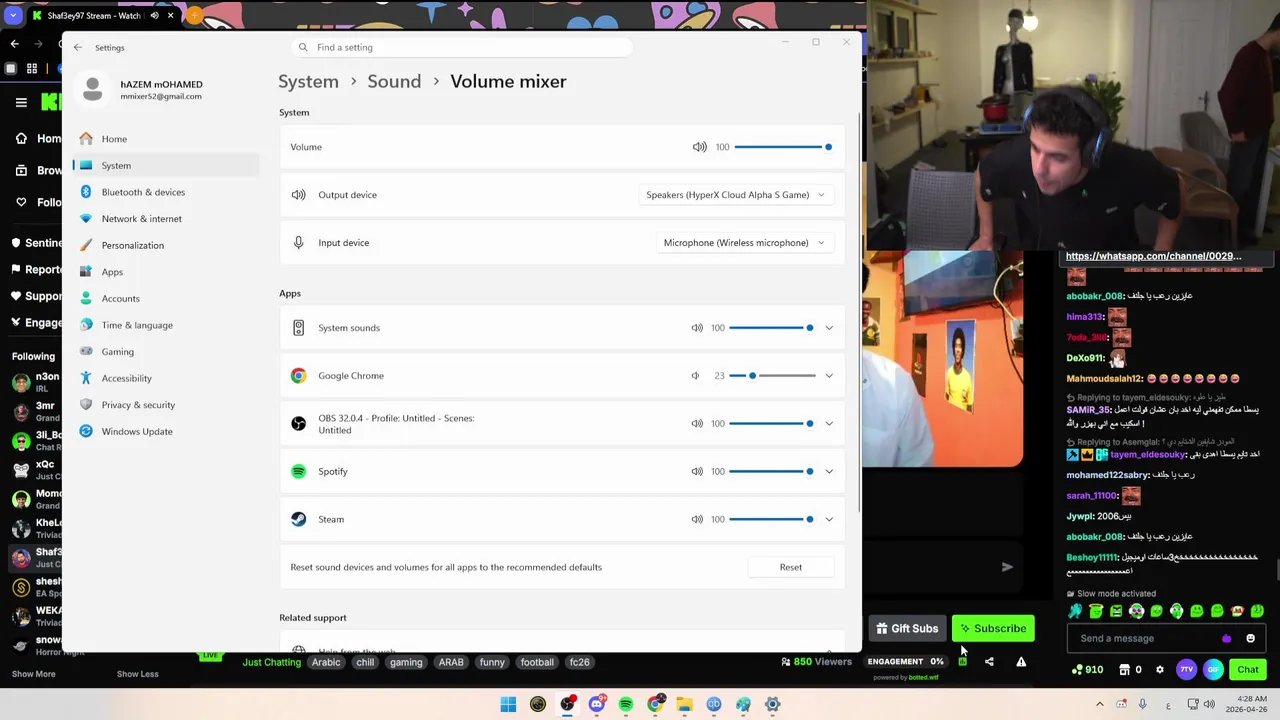Click the fc26 stream tag
This screenshot has width=1280, height=720.
click(x=579, y=662)
